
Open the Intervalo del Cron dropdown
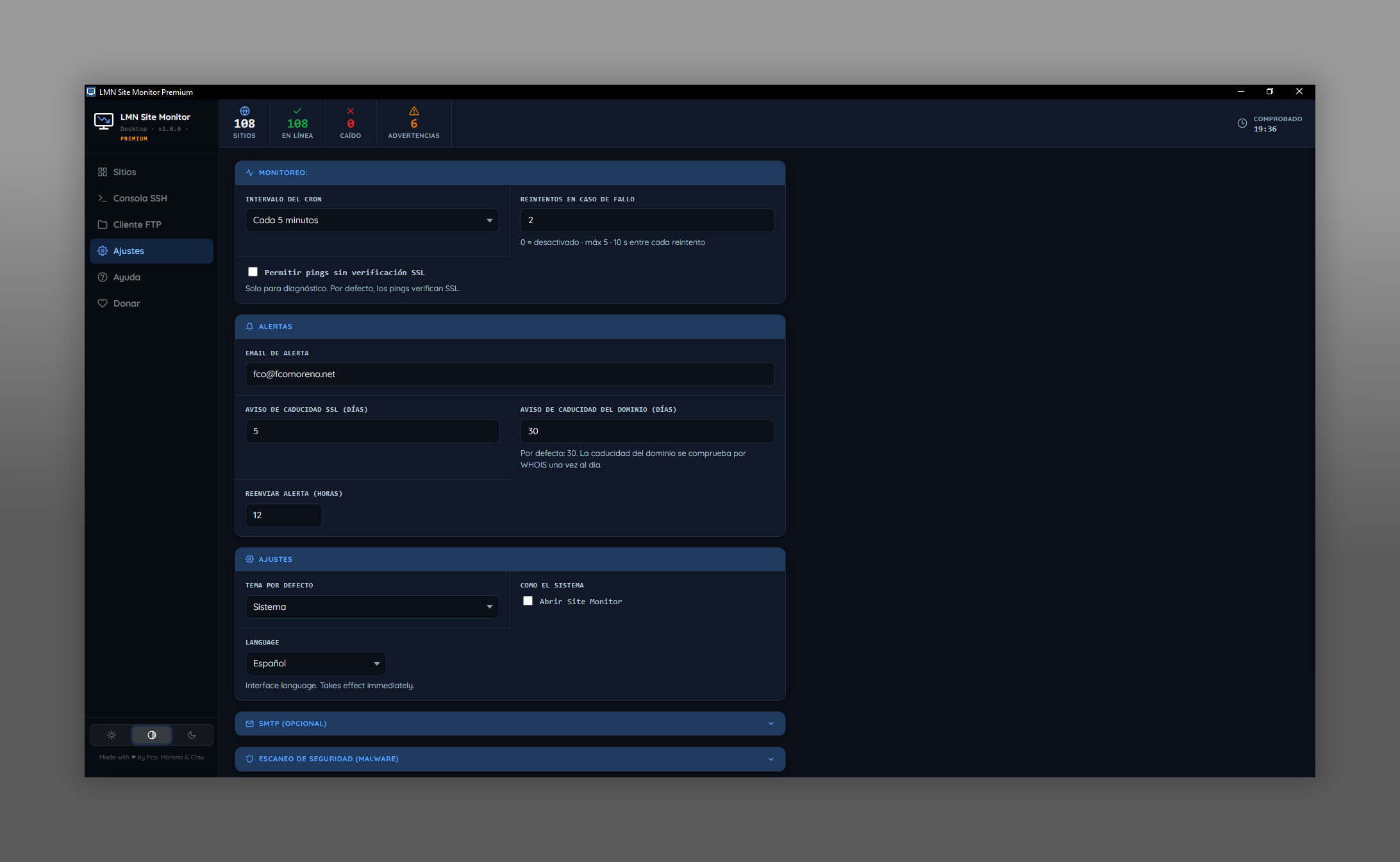coord(372,220)
